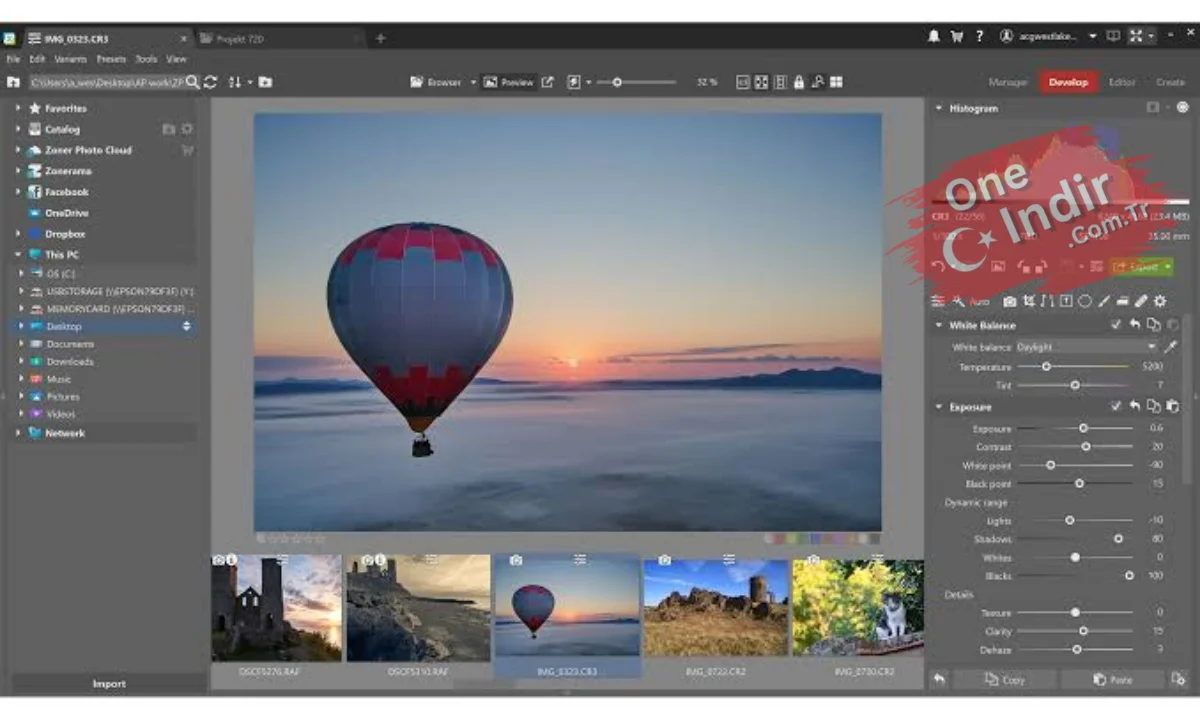Open the shopping cart icon
Viewport: 1200px width, 720px height.
pyautogui.click(x=957, y=36)
